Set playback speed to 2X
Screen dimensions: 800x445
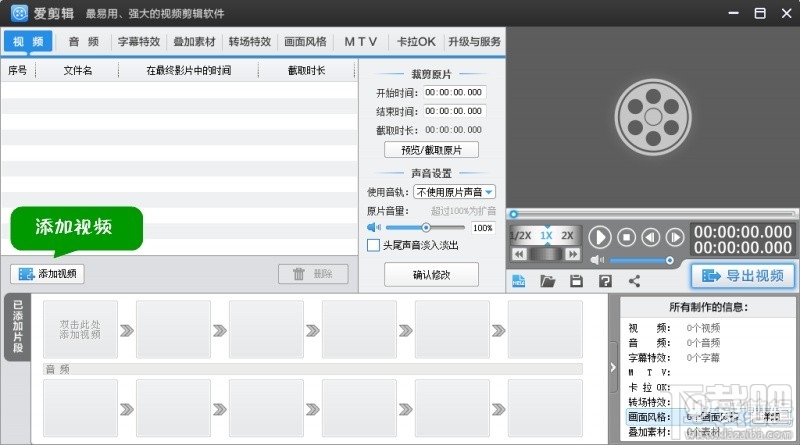click(x=567, y=236)
